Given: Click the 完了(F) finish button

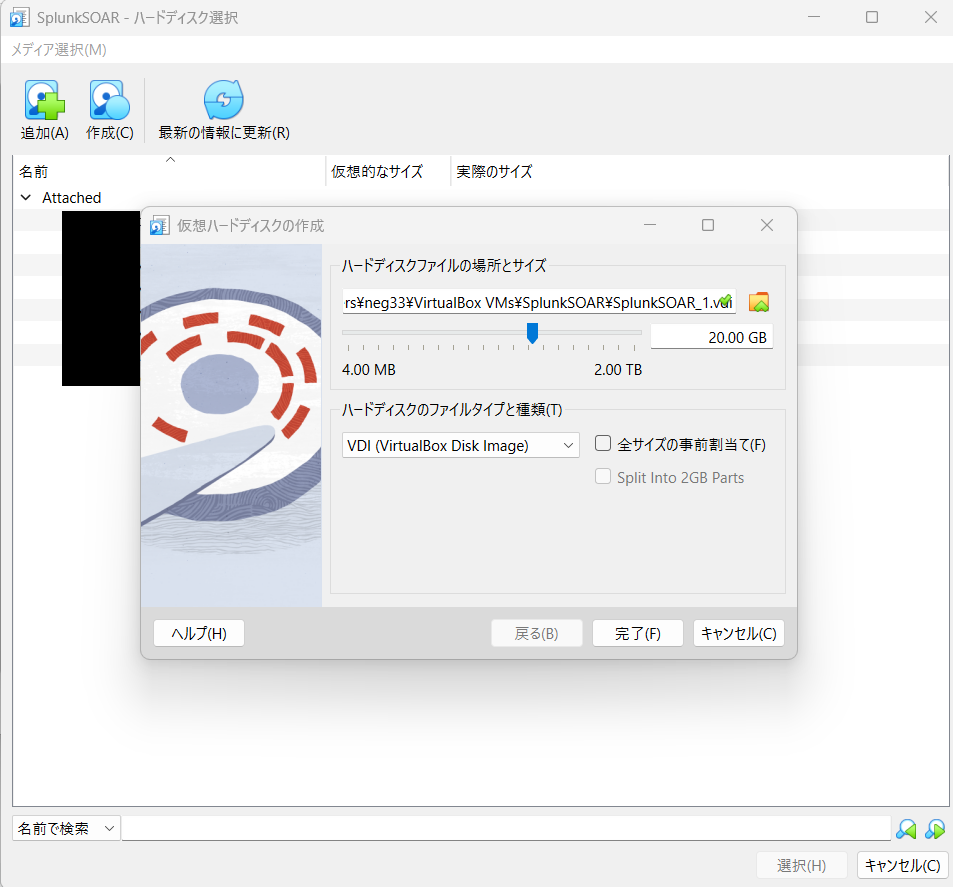Looking at the screenshot, I should coord(637,633).
